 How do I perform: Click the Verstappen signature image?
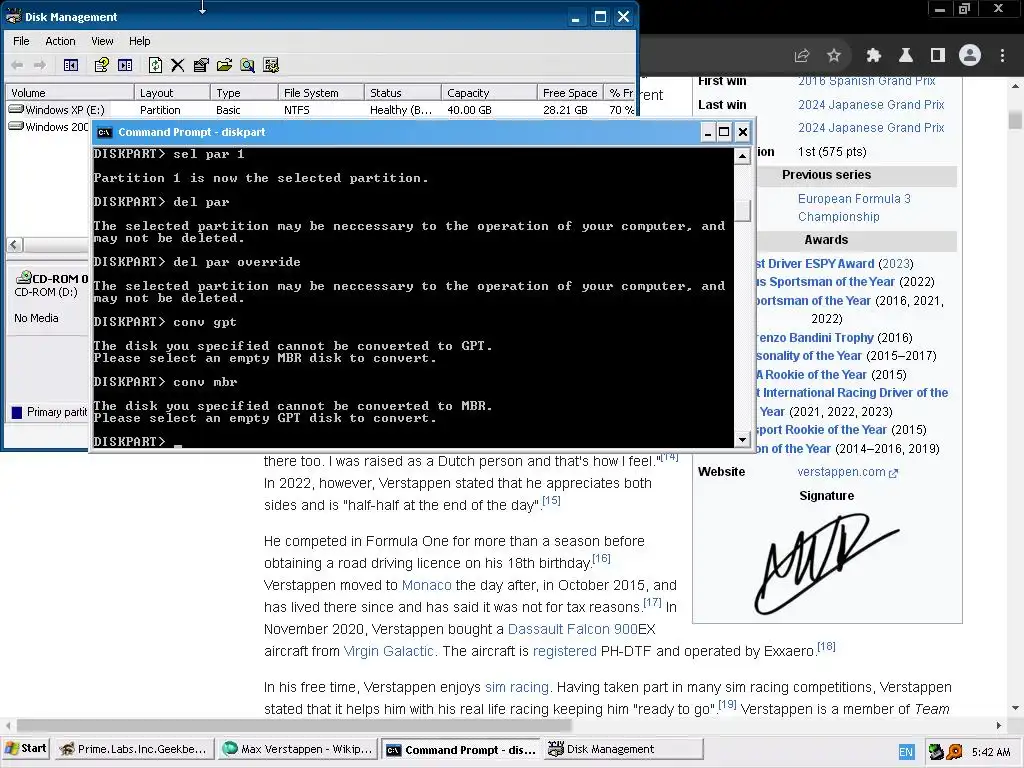pyautogui.click(x=826, y=563)
